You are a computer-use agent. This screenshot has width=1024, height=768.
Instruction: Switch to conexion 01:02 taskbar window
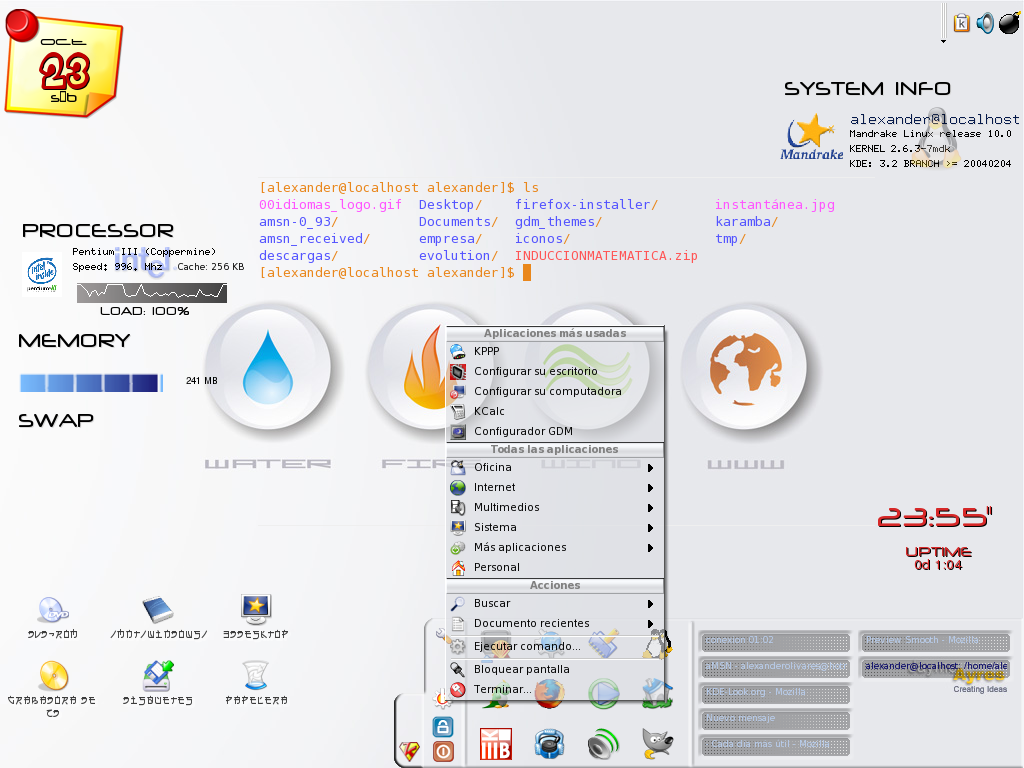(775, 641)
